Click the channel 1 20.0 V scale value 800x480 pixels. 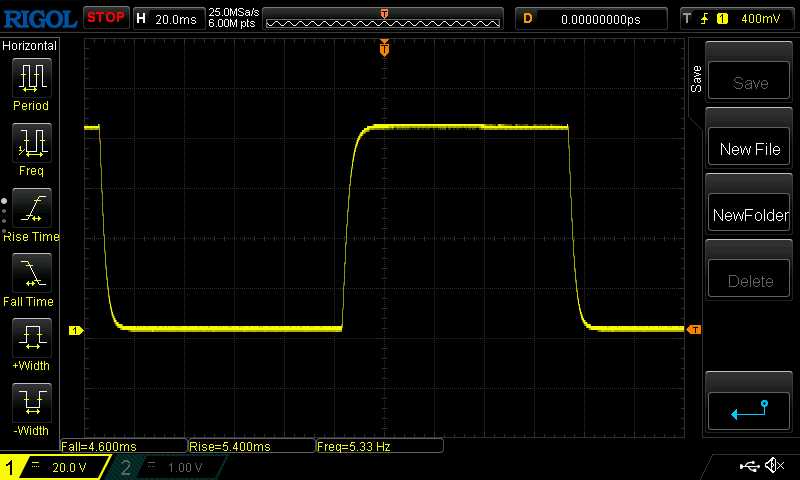tap(69, 468)
